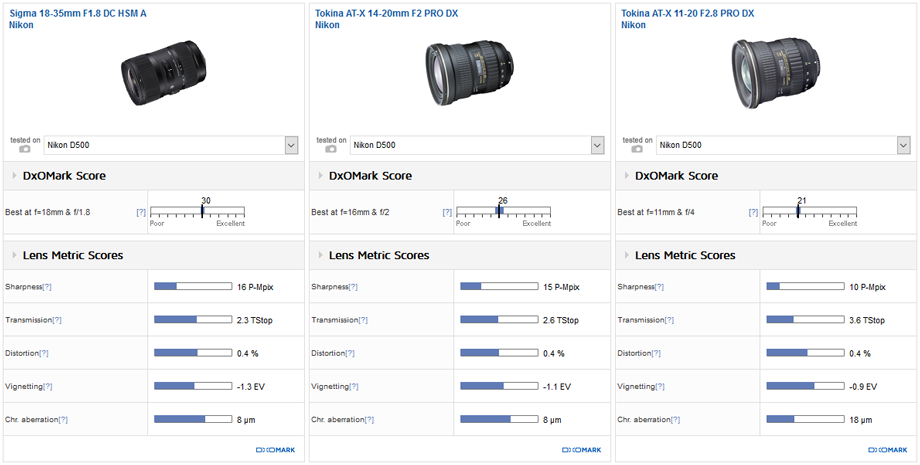Open Chr. aberration help [?] in the Tokina 14-20mm panel
920x465 pixels.
369,420
